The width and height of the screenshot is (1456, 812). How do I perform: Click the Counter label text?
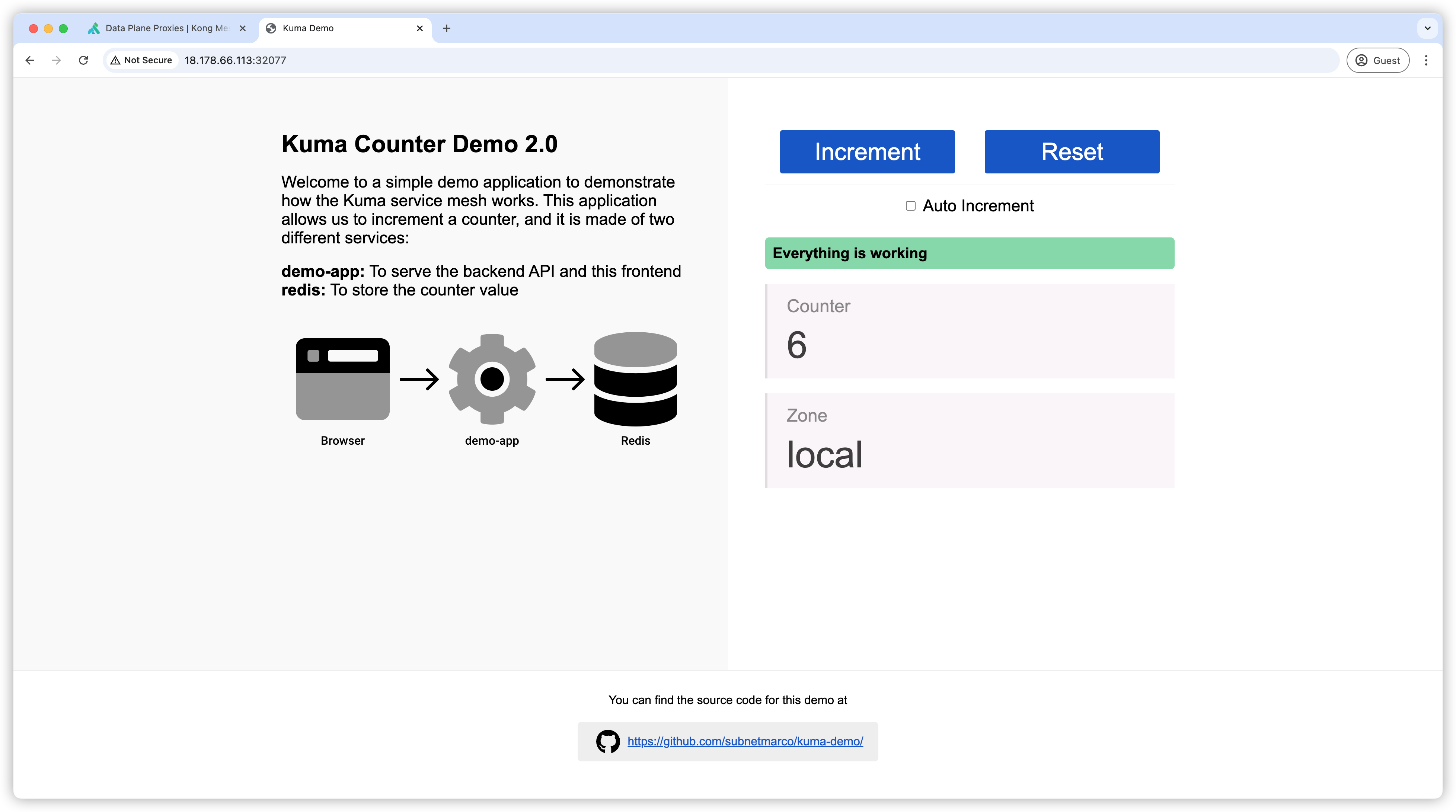(818, 306)
